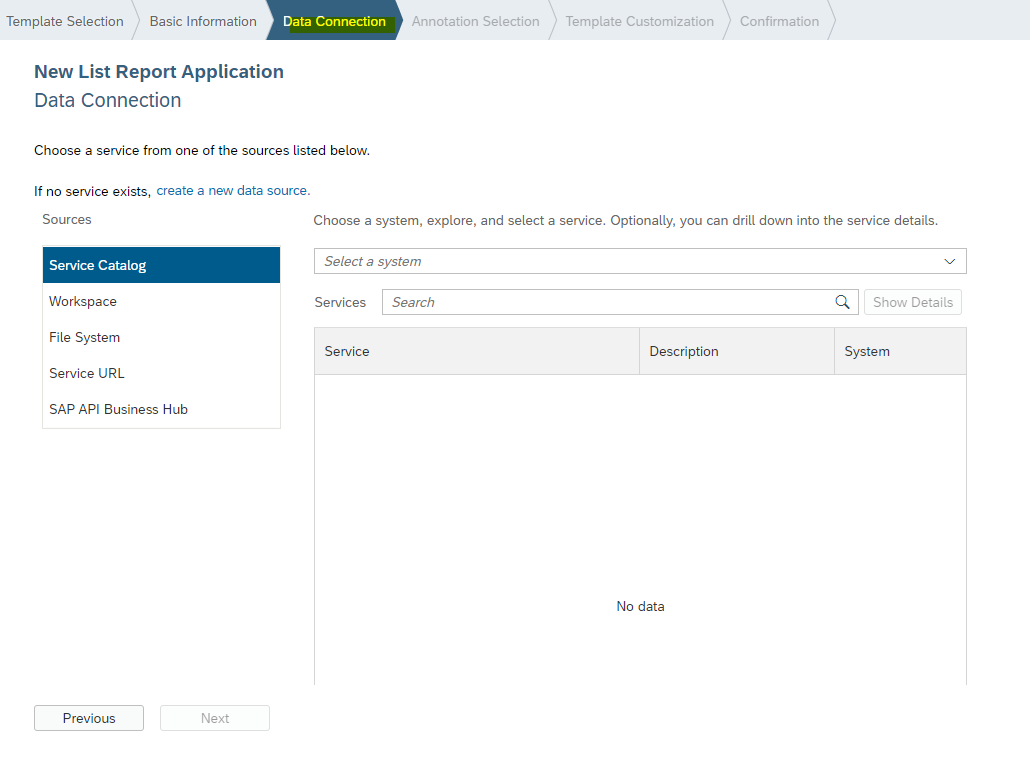Sort by the Service column header

(477, 351)
